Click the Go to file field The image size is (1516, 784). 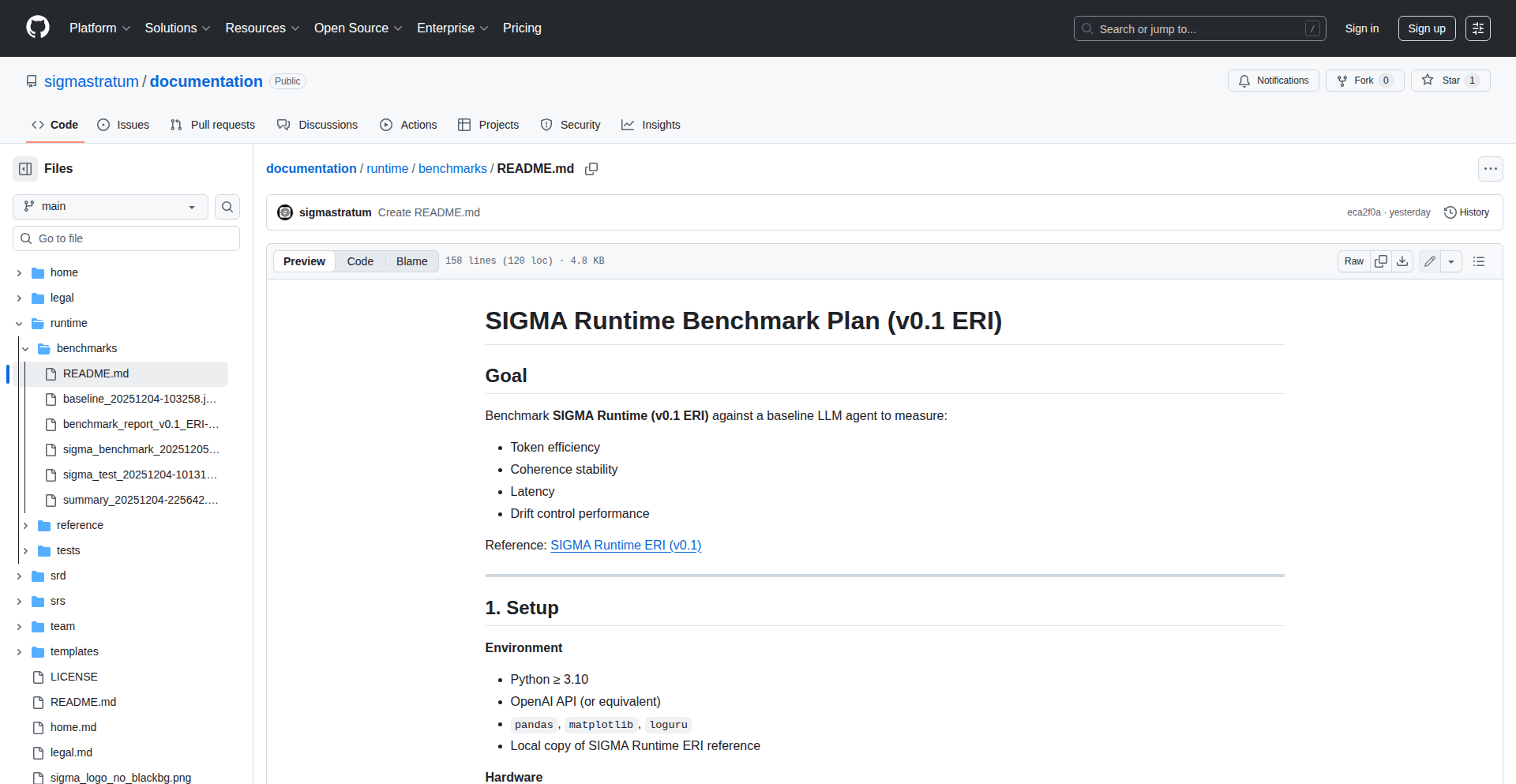pyautogui.click(x=126, y=238)
